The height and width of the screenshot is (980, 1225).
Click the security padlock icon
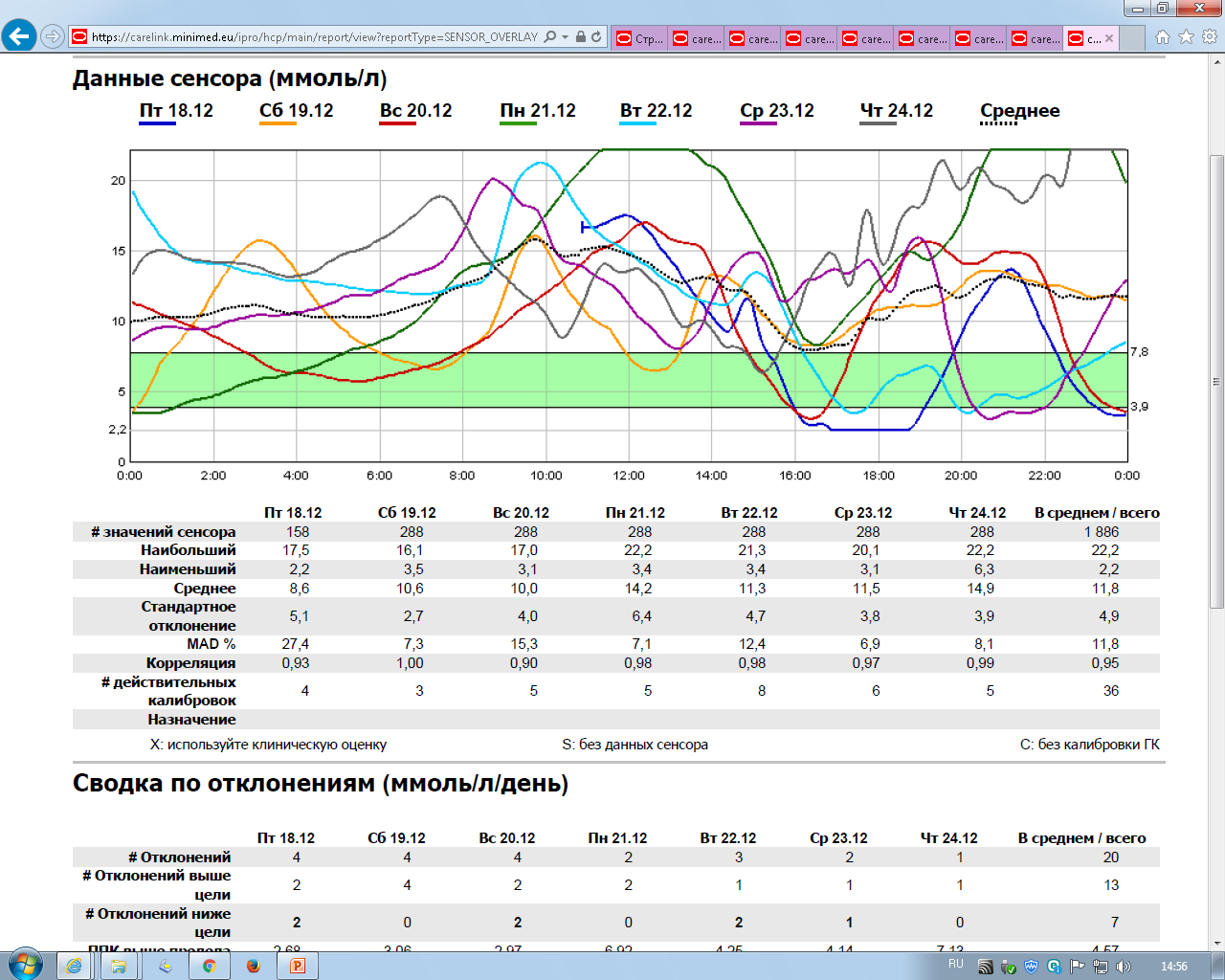[581, 37]
